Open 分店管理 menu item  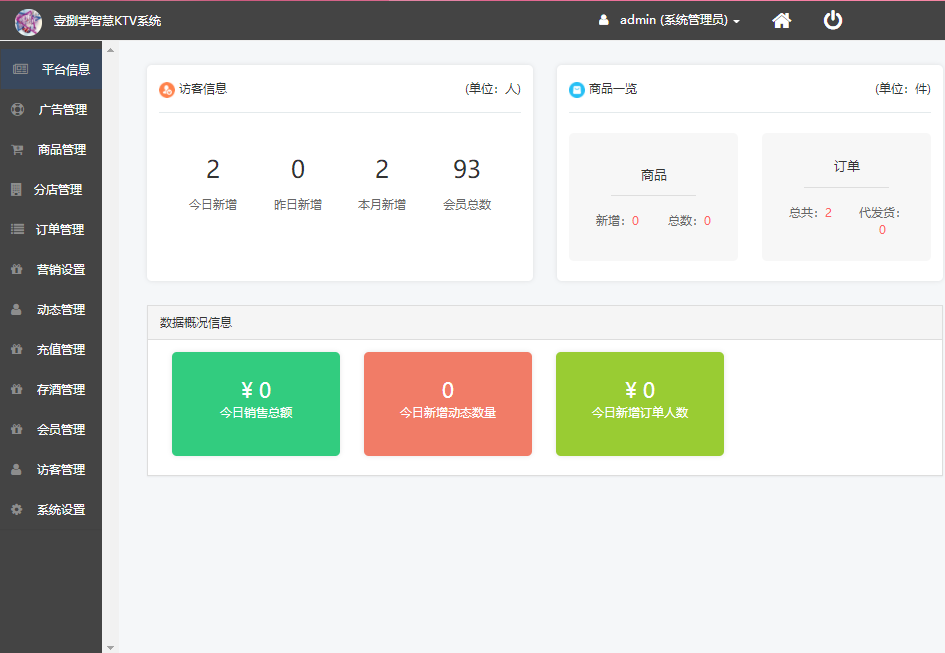(x=51, y=189)
